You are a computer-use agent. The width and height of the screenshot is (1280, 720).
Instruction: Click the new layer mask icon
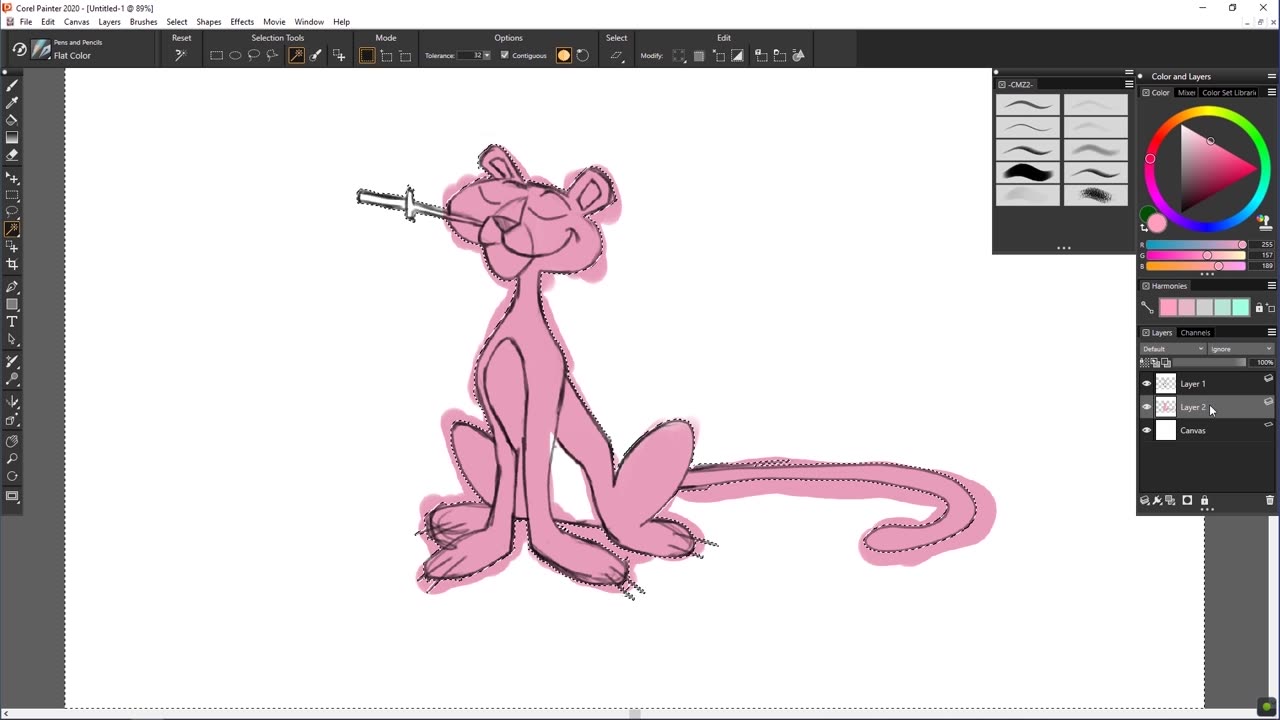click(x=1187, y=500)
